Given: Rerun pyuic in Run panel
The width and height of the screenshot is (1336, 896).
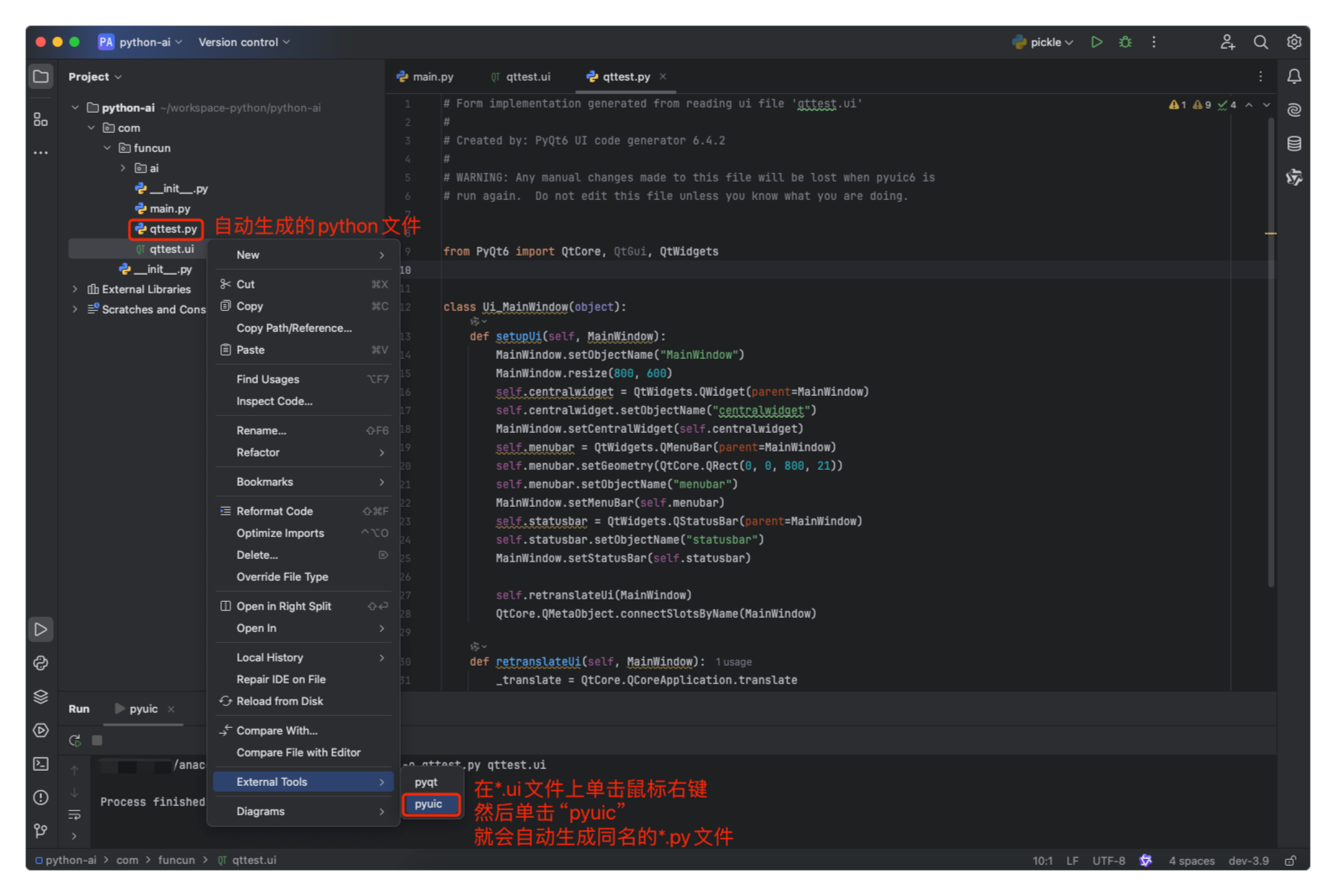Looking at the screenshot, I should coord(75,741).
